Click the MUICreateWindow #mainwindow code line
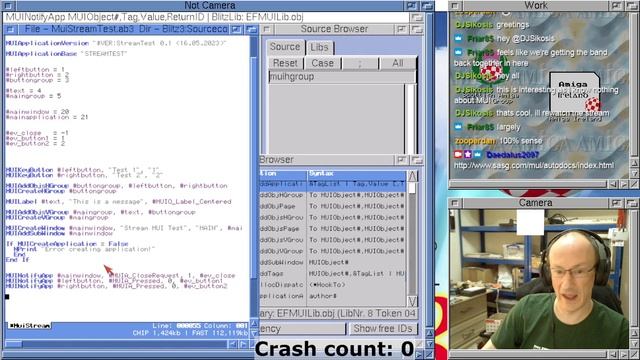Viewport: 640px width, 360px height. pos(124,228)
